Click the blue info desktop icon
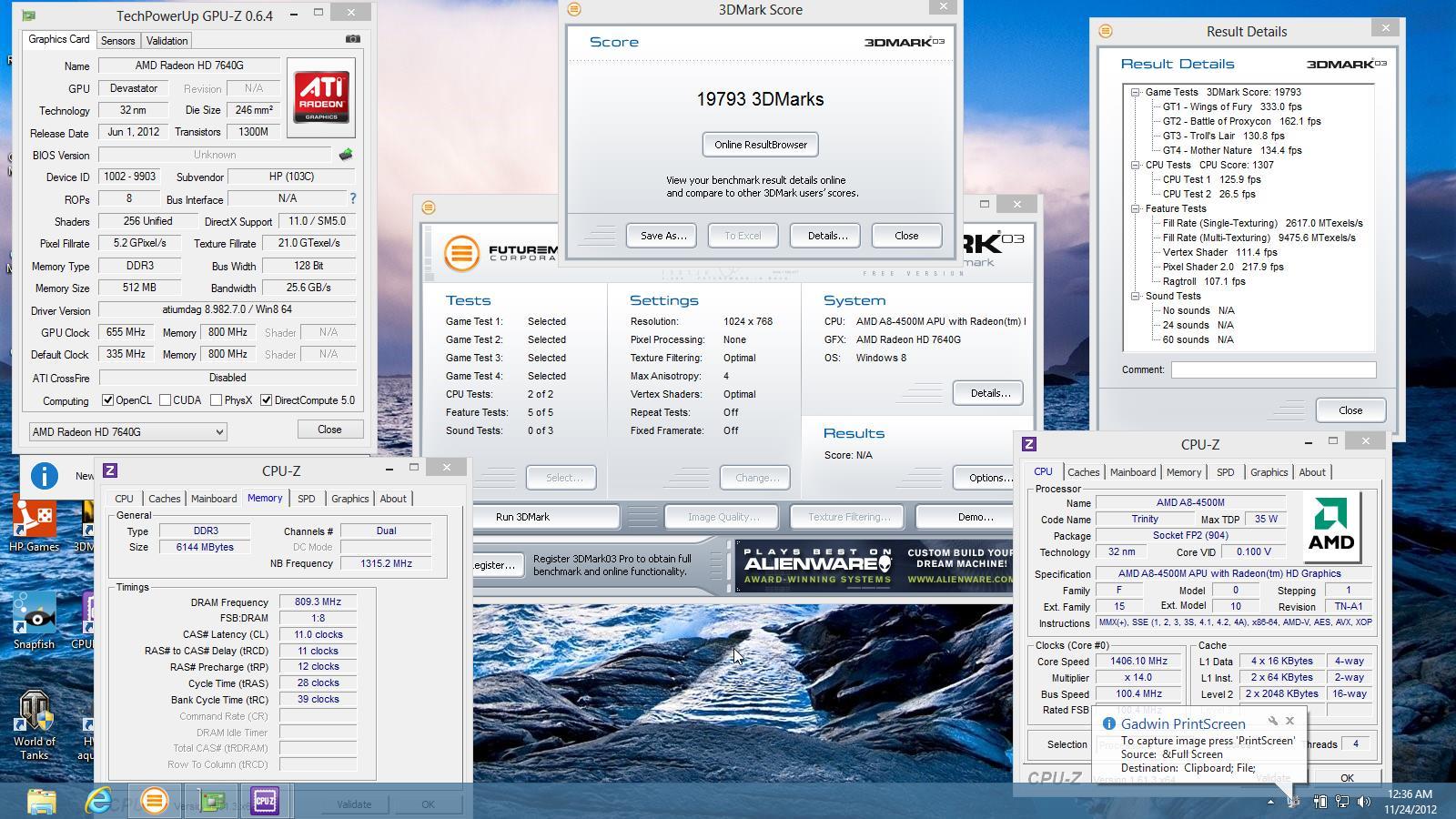Screen dimensions: 1456x819 pos(44,475)
